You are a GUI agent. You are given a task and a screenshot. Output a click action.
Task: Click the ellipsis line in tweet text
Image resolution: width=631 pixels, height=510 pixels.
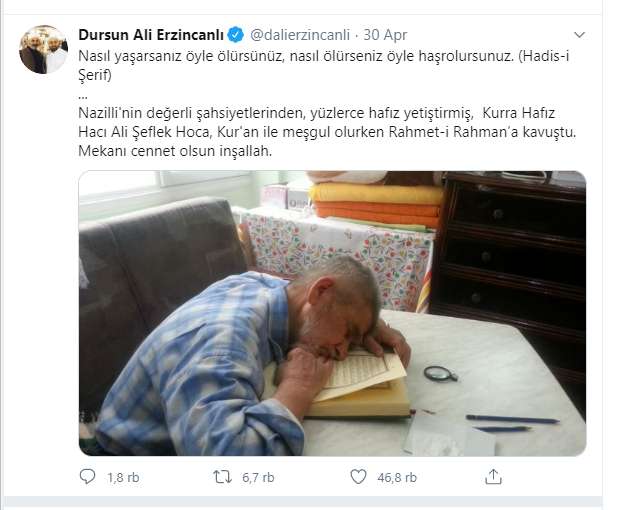click(x=83, y=97)
